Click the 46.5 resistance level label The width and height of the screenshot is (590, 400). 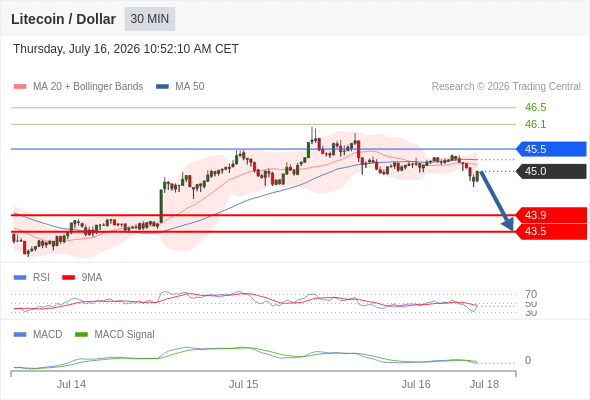click(535, 107)
